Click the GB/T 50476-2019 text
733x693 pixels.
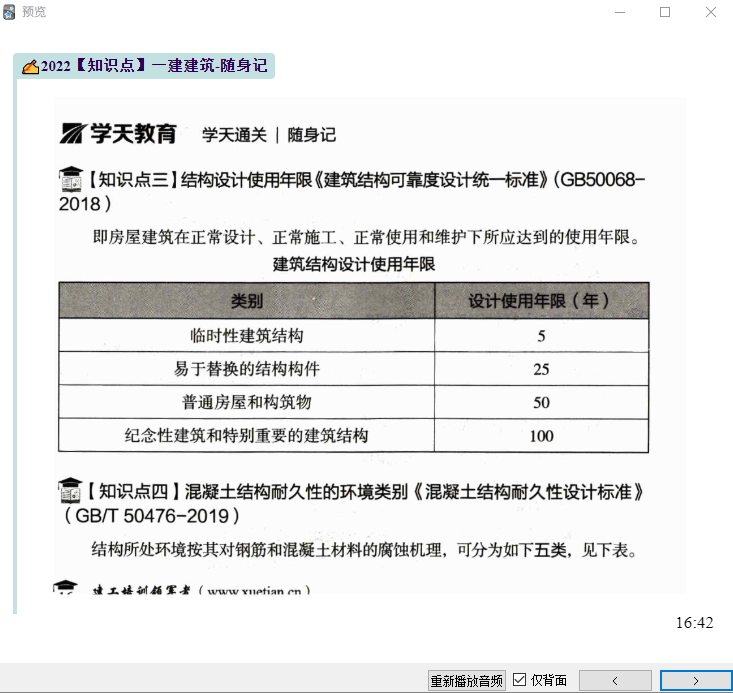[151, 516]
